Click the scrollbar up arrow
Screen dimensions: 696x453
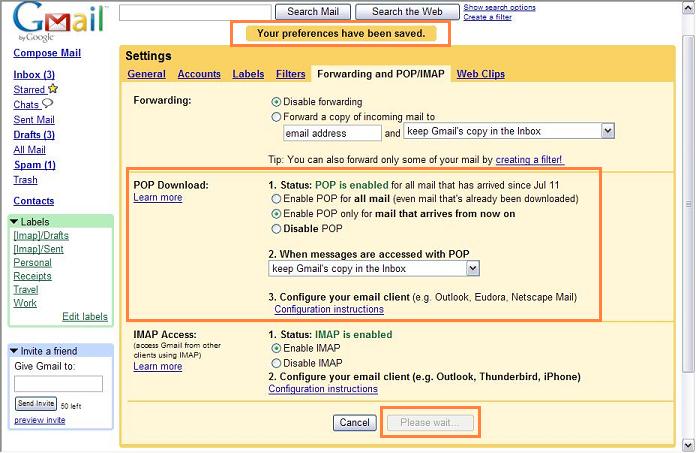click(688, 8)
